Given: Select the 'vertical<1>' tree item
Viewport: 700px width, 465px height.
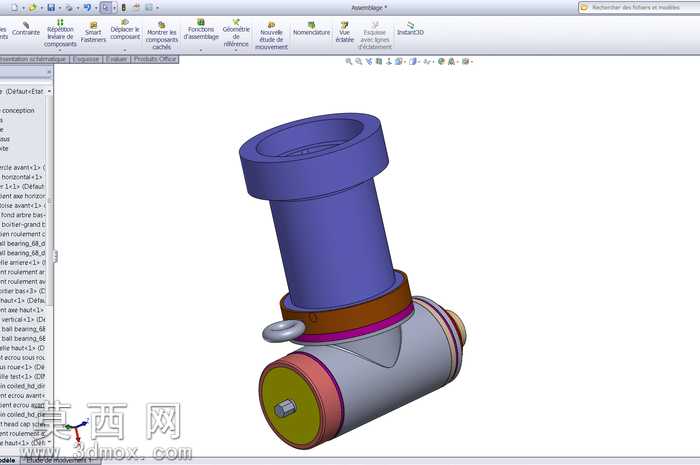Looking at the screenshot, I should (x=22, y=320).
